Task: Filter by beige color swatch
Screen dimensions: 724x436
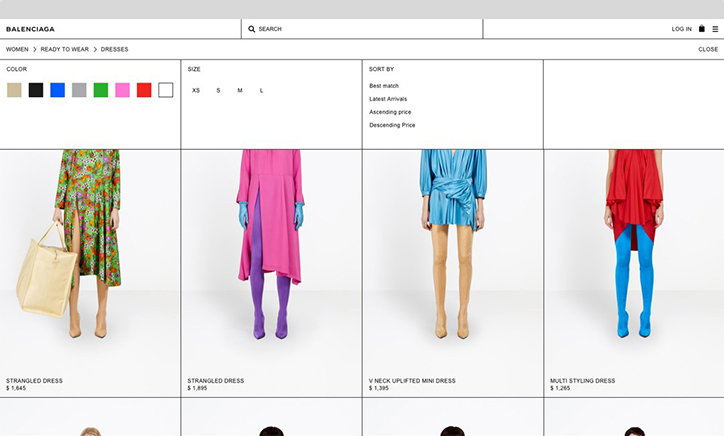Action: tap(14, 90)
